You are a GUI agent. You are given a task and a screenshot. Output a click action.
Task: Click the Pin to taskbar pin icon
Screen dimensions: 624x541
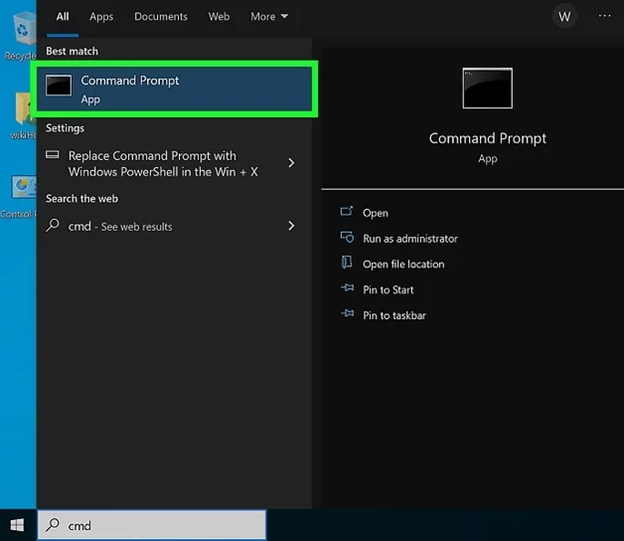(x=347, y=315)
